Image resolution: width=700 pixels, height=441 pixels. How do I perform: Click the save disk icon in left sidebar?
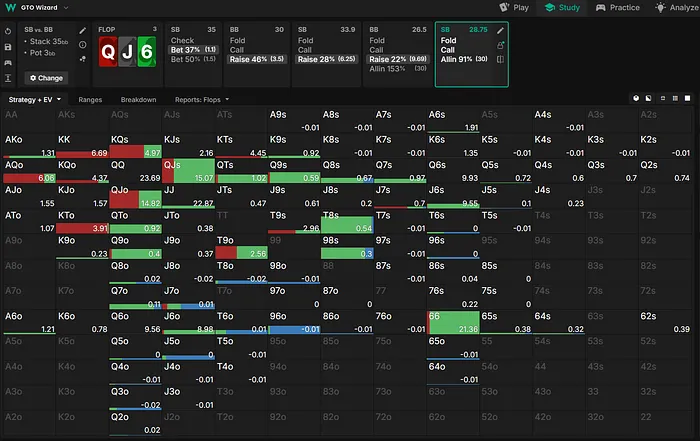coord(9,46)
